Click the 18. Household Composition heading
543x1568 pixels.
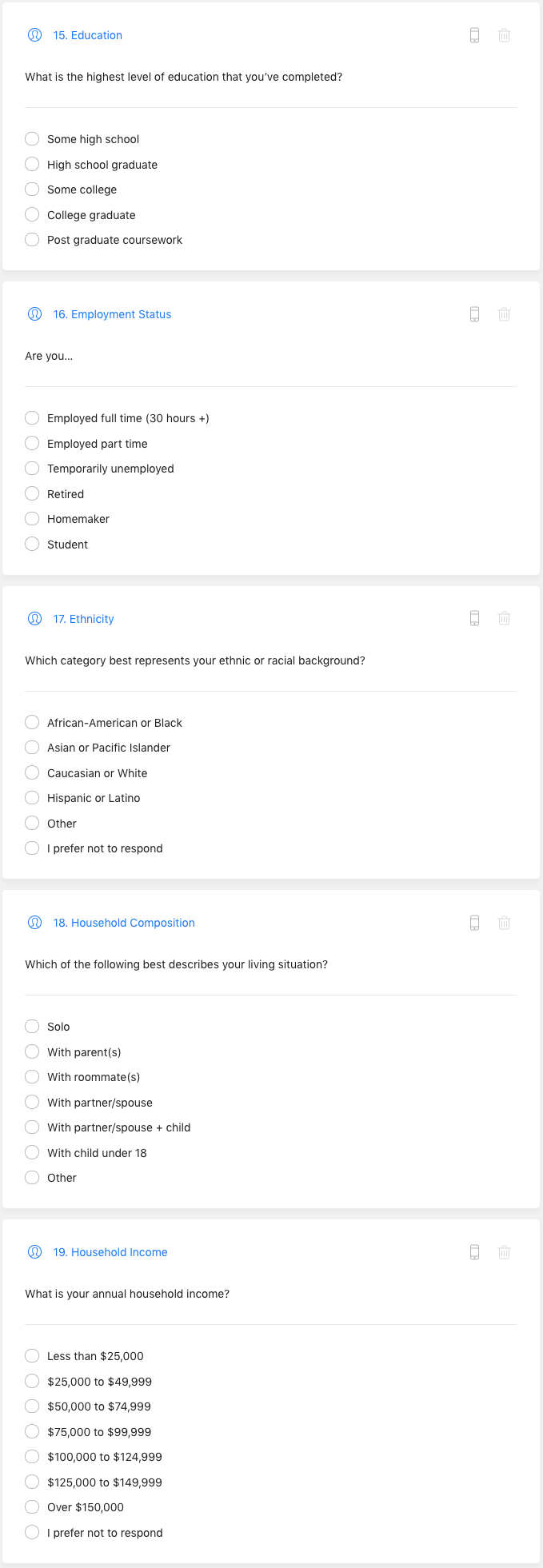click(124, 923)
